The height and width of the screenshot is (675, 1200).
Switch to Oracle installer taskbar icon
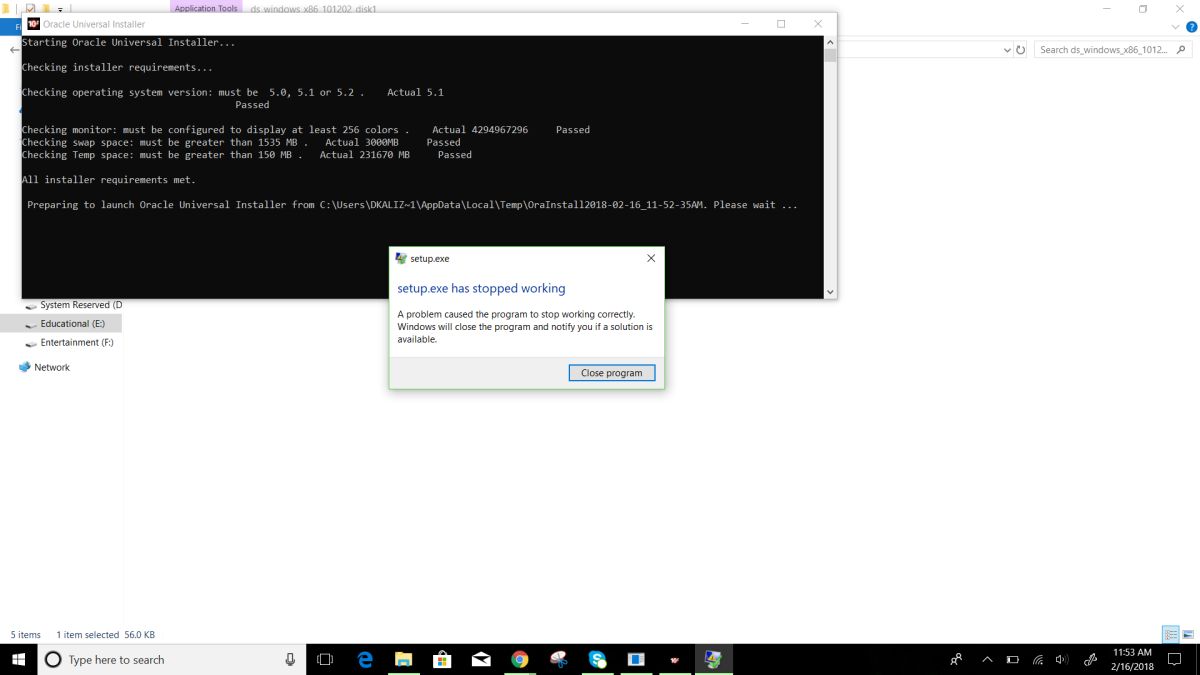[675, 659]
